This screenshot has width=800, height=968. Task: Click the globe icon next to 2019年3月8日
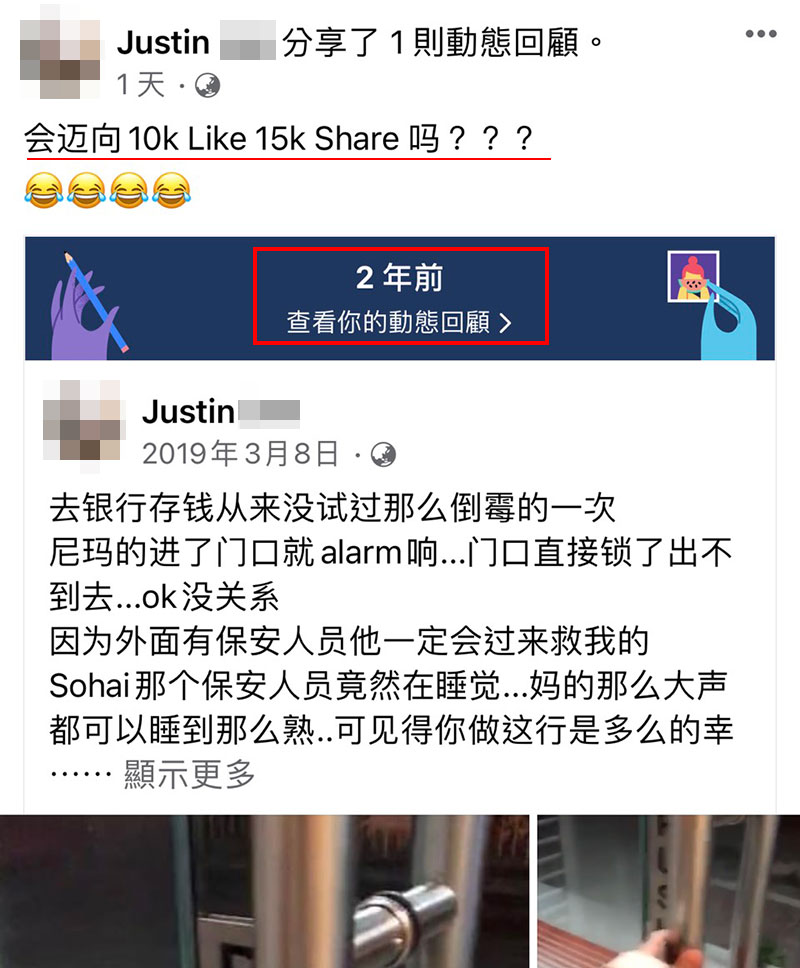coord(383,455)
